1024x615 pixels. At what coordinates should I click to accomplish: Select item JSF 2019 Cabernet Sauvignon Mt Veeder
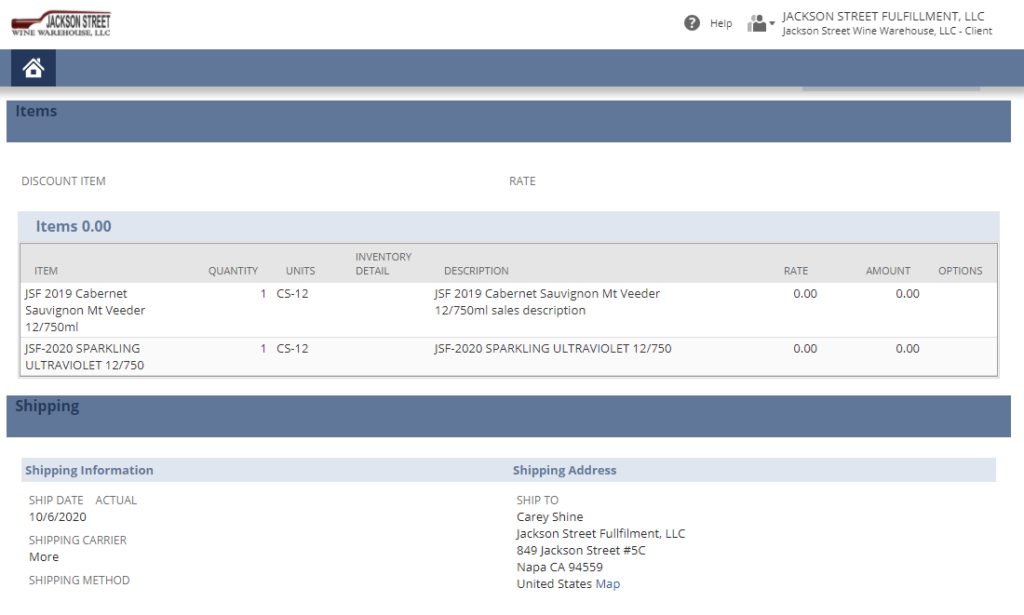(85, 310)
